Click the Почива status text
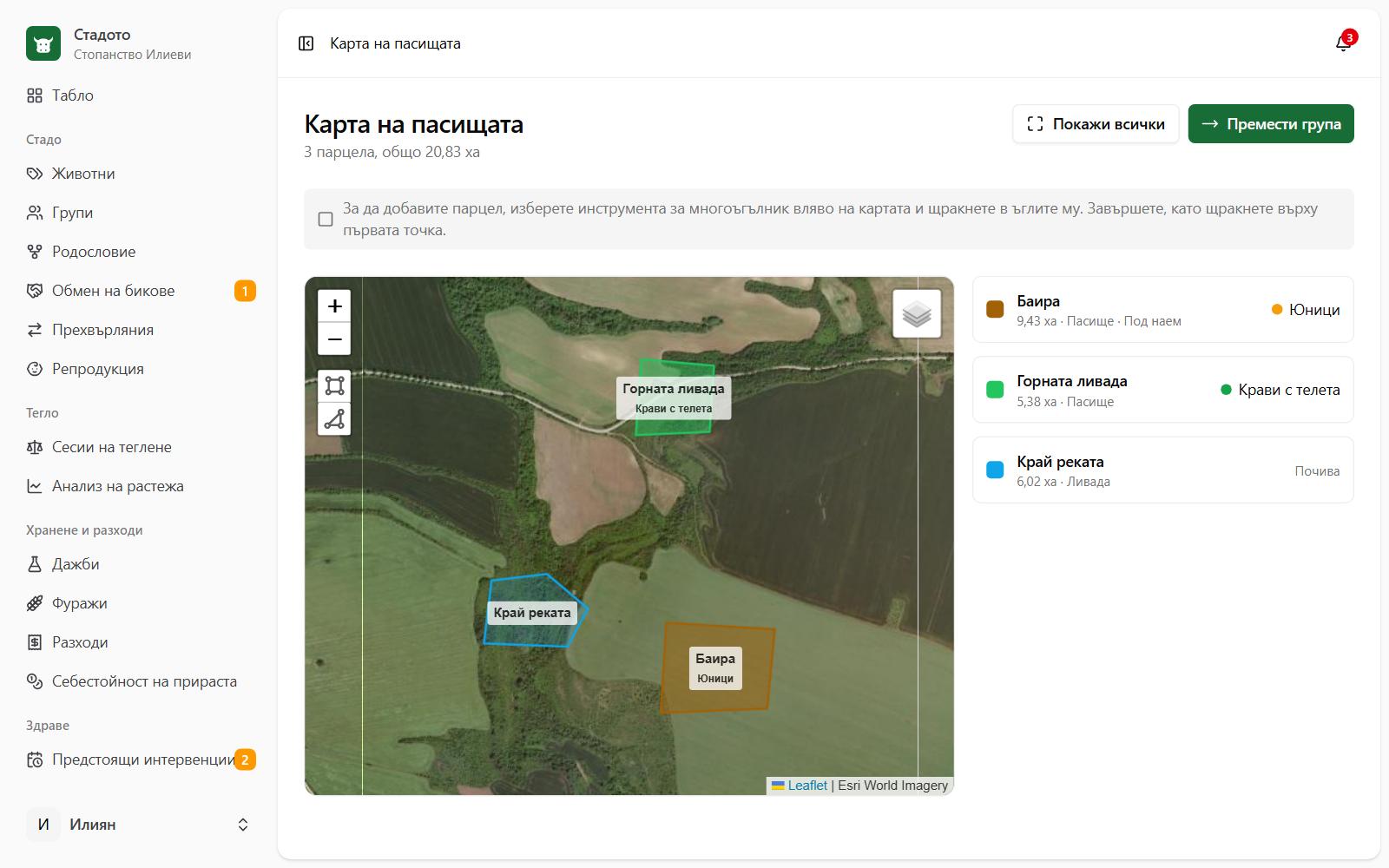 [x=1317, y=470]
